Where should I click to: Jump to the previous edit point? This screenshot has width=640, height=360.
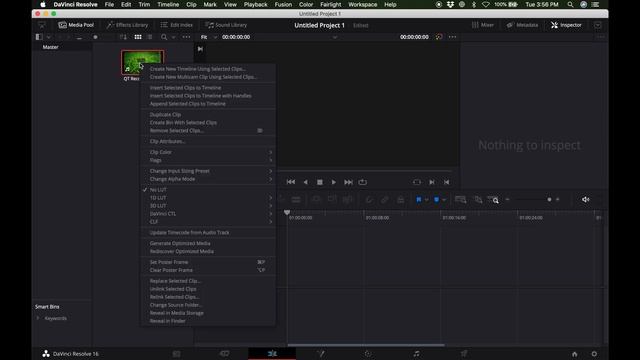[447, 182]
